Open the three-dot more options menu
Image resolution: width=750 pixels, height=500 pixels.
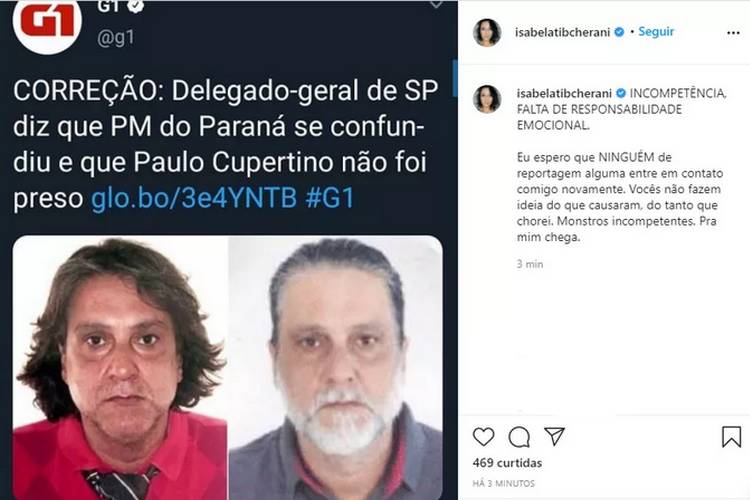point(733,33)
